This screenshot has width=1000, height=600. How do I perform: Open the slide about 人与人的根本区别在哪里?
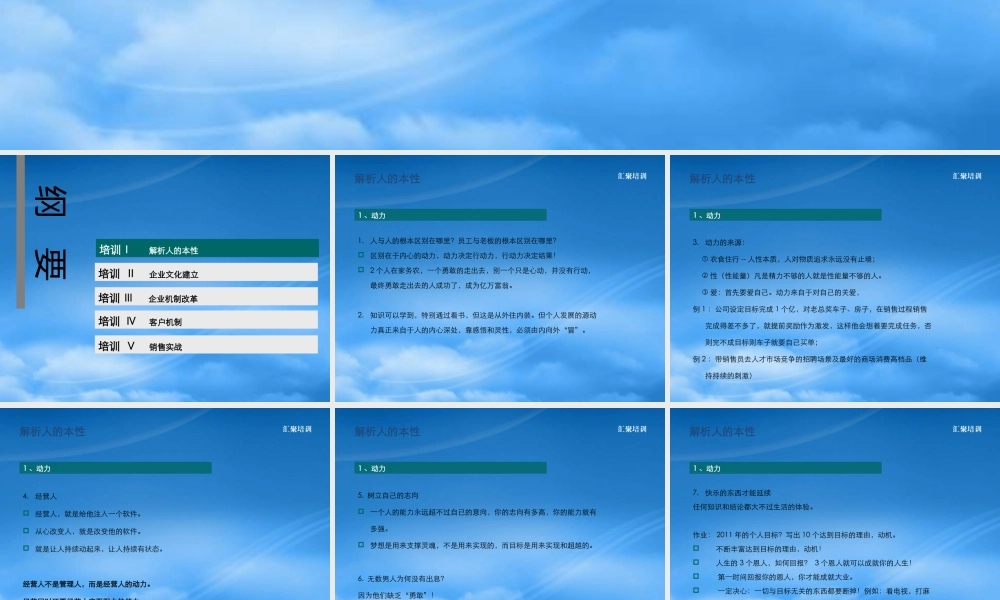(x=499, y=278)
